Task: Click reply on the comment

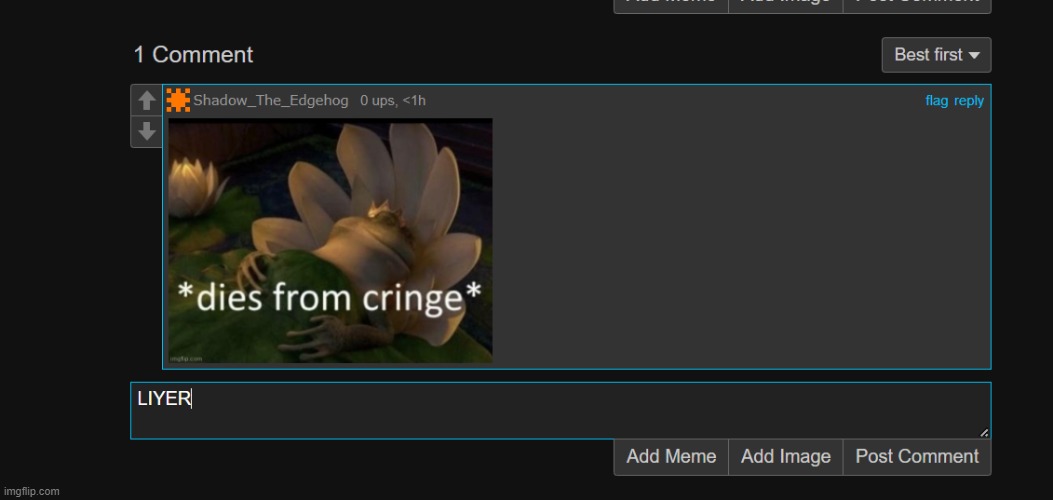Action: [x=969, y=101]
